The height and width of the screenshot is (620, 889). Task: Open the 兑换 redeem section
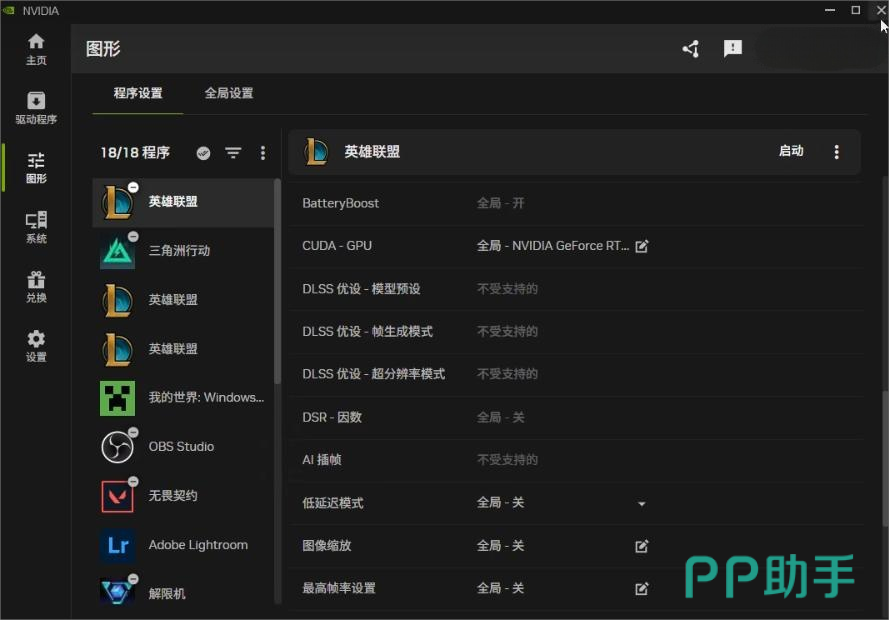(x=36, y=286)
